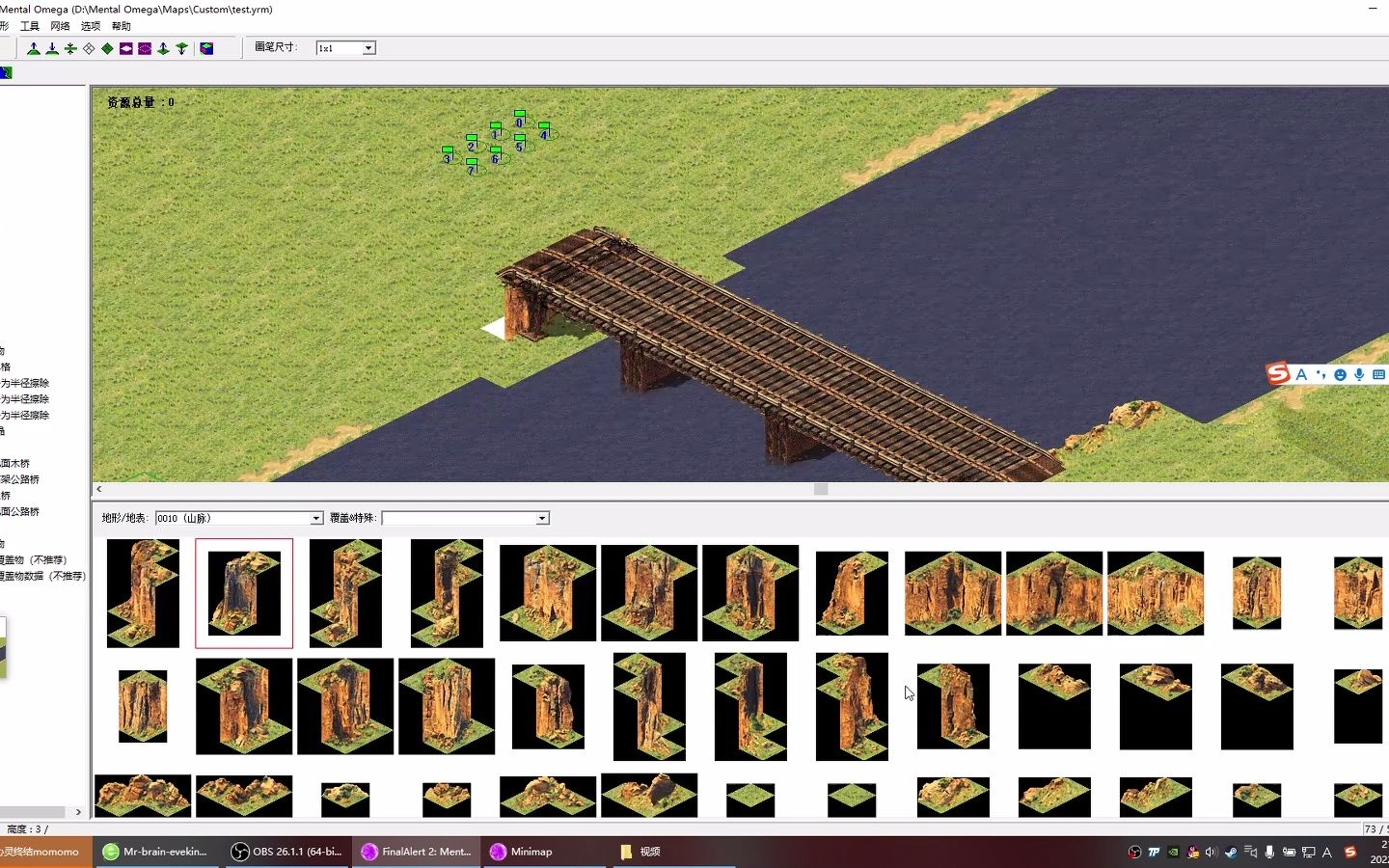Screen dimensions: 1389x868
Task: Open the 帮助 menu
Action: [122, 26]
